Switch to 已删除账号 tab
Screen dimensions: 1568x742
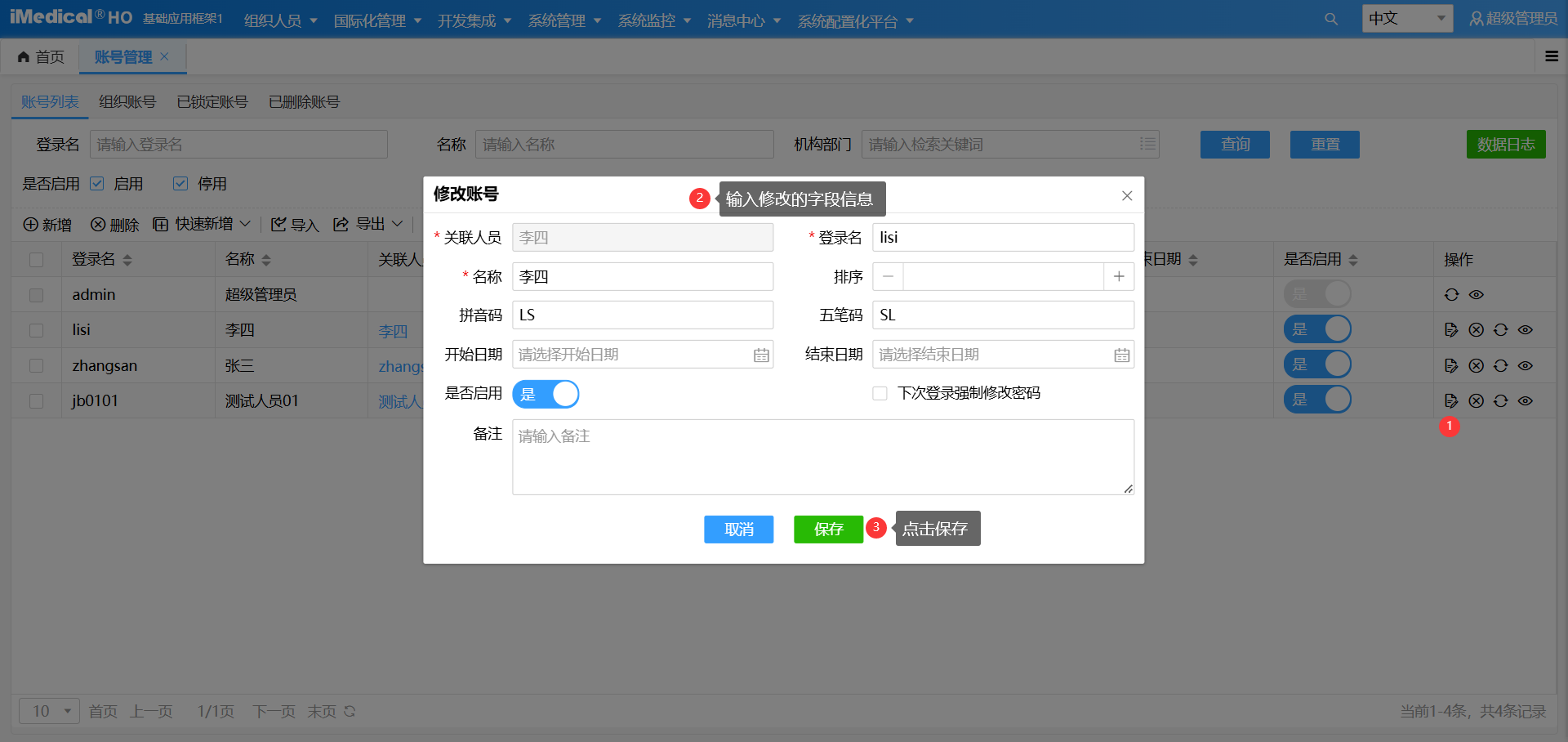click(304, 101)
